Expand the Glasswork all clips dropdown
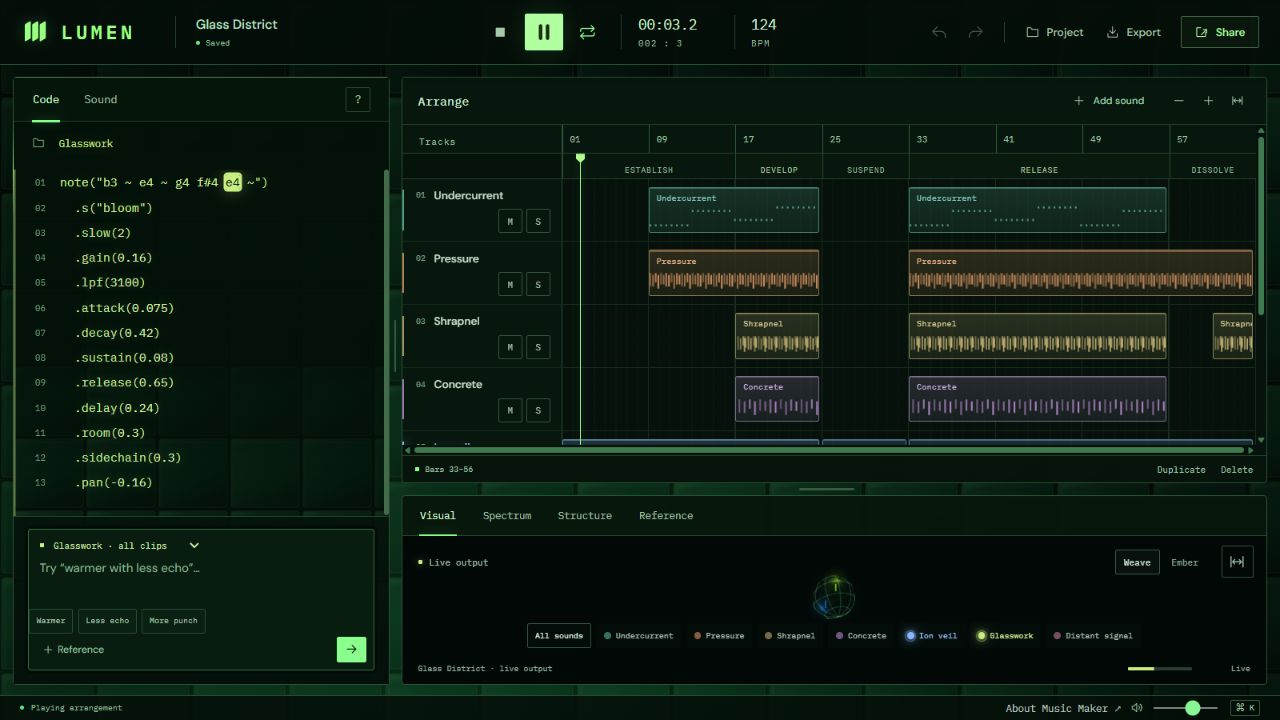This screenshot has height=720, width=1280. click(x=120, y=546)
